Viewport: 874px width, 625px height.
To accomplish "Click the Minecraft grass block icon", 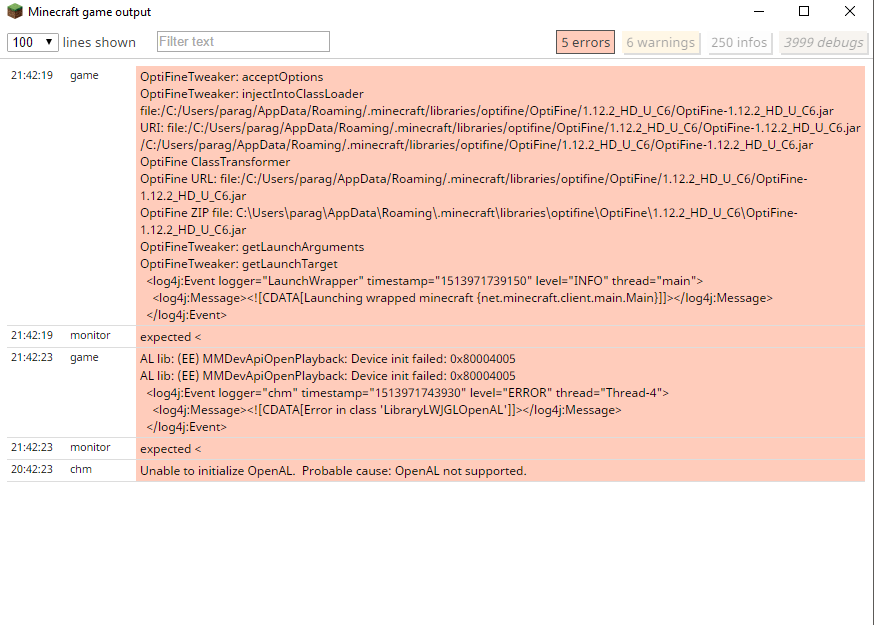I will pos(15,11).
